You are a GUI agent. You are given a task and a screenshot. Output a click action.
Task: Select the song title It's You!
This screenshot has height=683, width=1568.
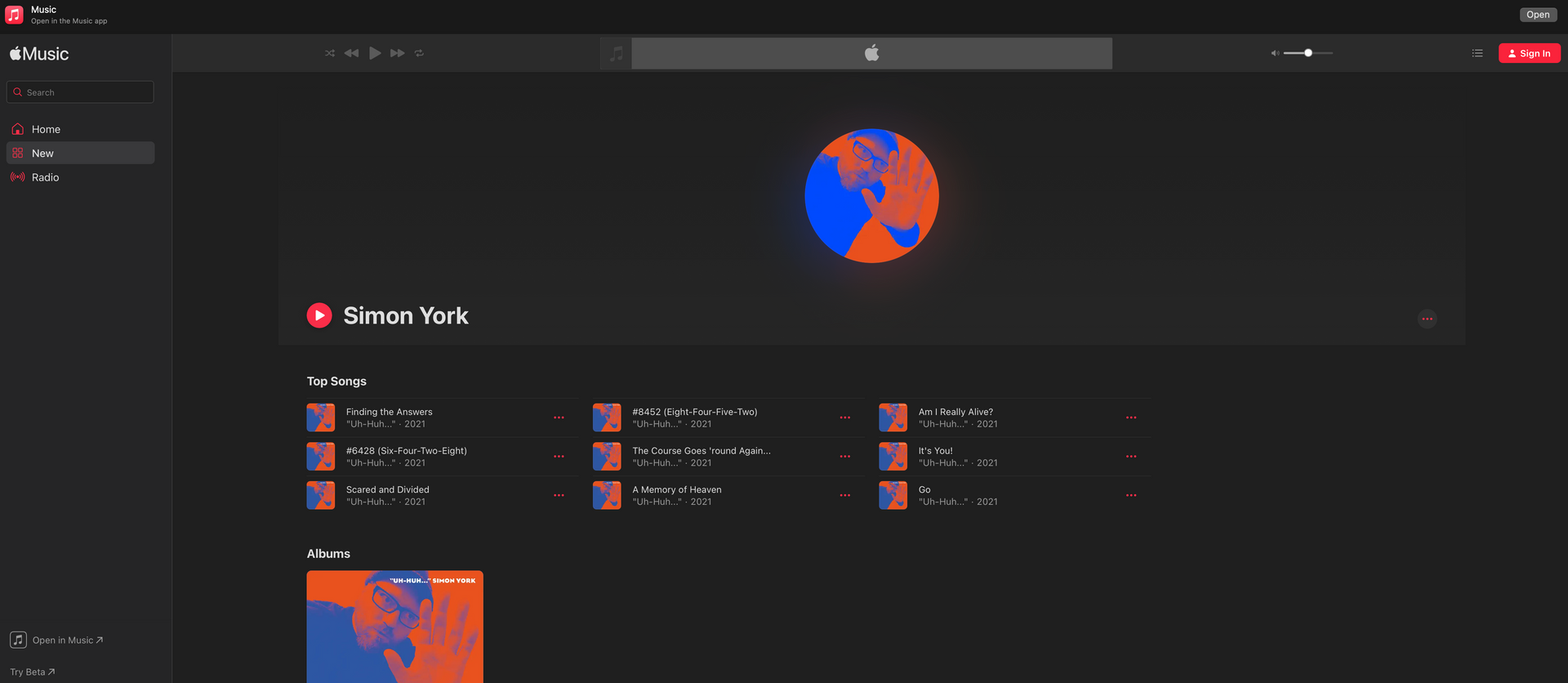click(936, 451)
